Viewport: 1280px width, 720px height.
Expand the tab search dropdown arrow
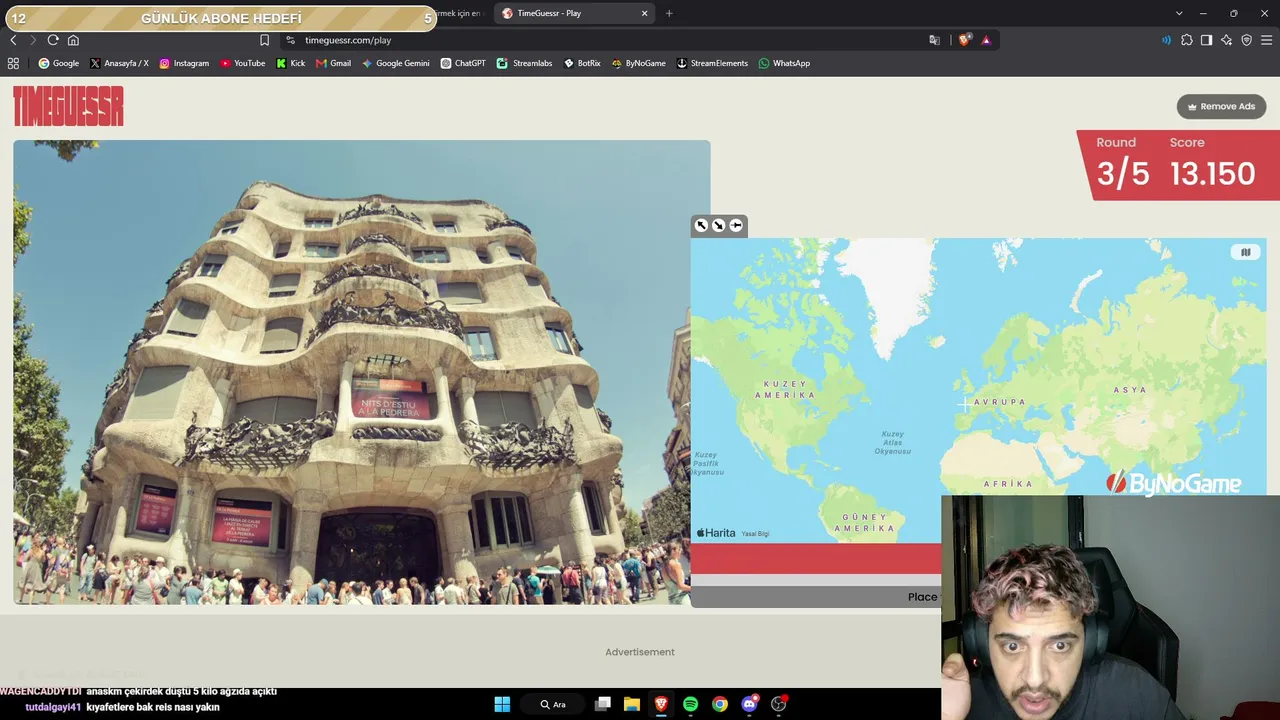pos(1179,13)
